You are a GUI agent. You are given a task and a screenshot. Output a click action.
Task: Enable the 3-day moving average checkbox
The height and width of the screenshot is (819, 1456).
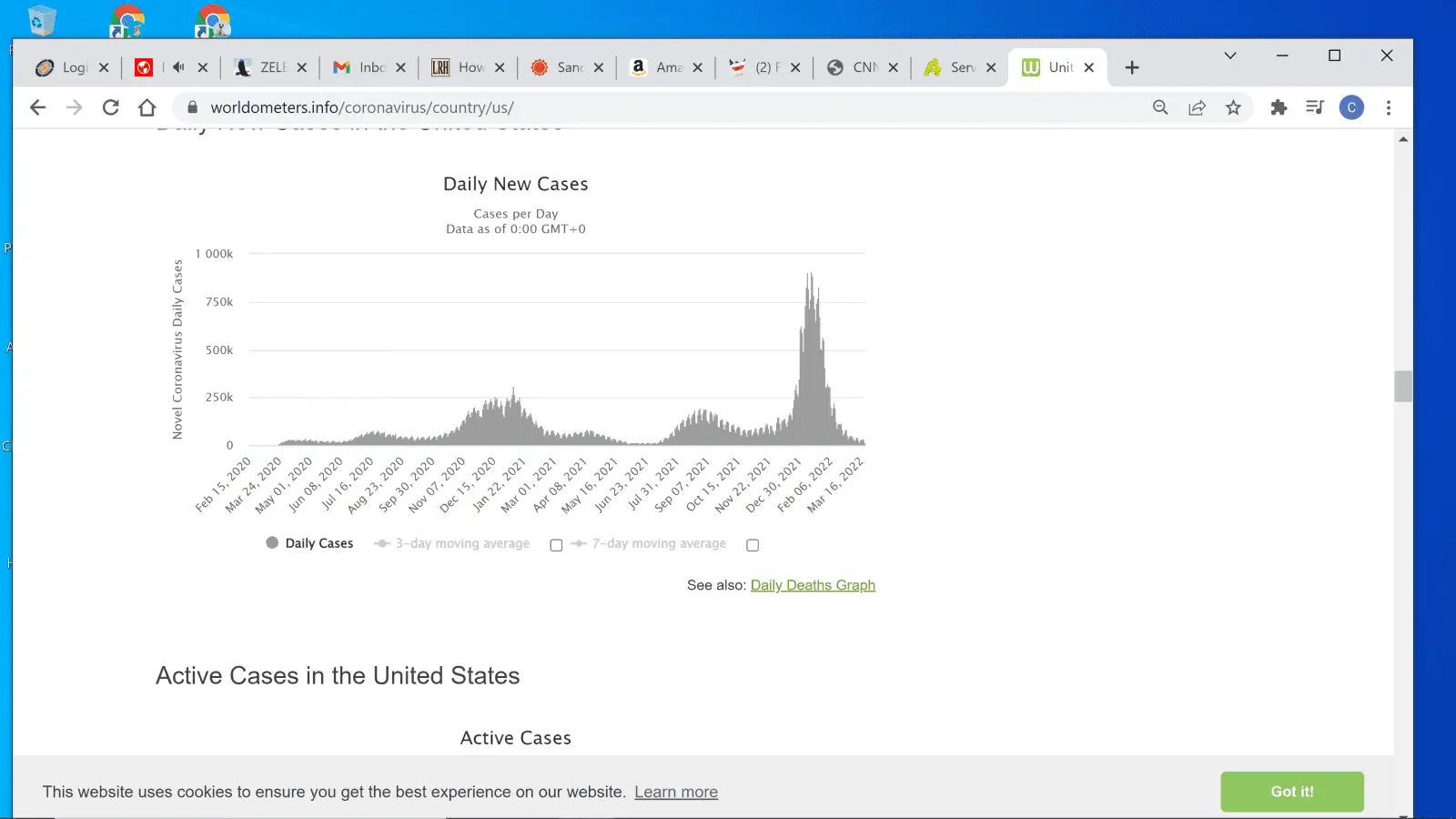(556, 545)
